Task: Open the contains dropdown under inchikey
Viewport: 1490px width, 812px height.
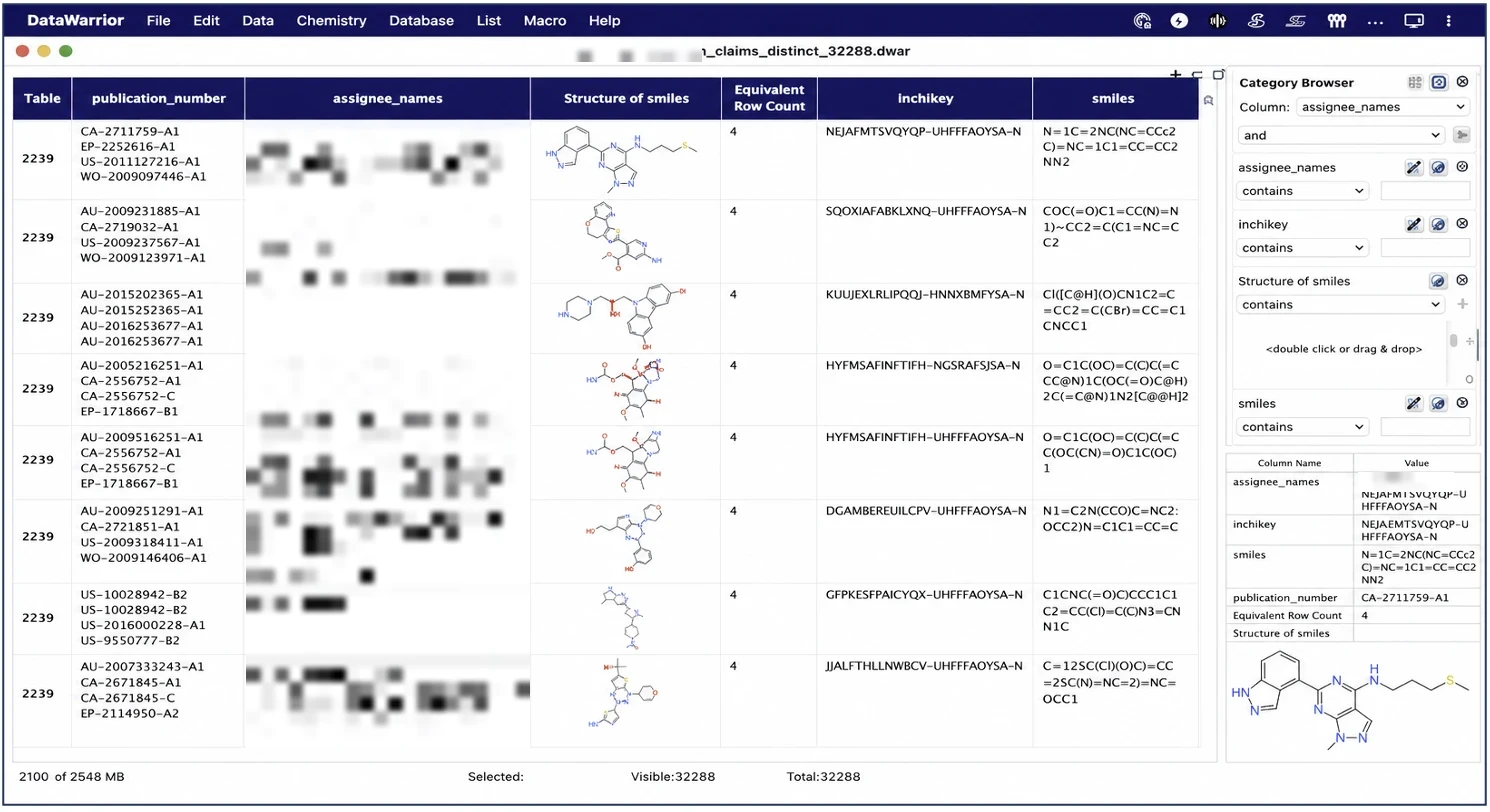Action: coord(1303,248)
